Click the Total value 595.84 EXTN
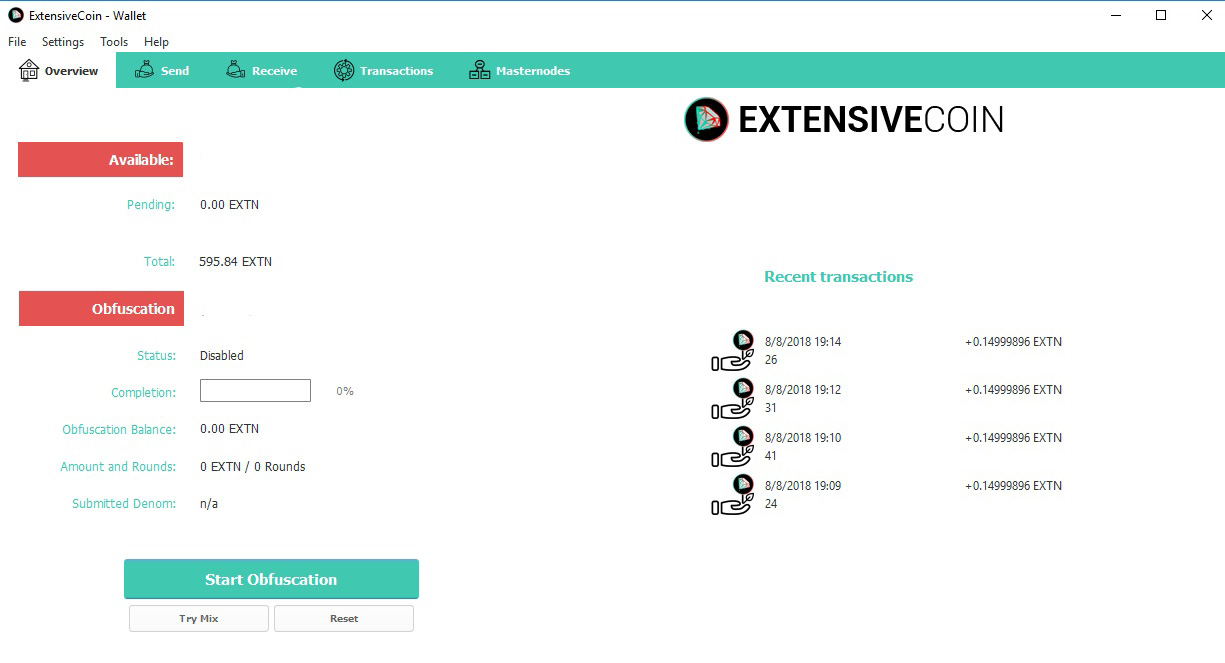Viewport: 1225px width, 663px height. pos(235,262)
